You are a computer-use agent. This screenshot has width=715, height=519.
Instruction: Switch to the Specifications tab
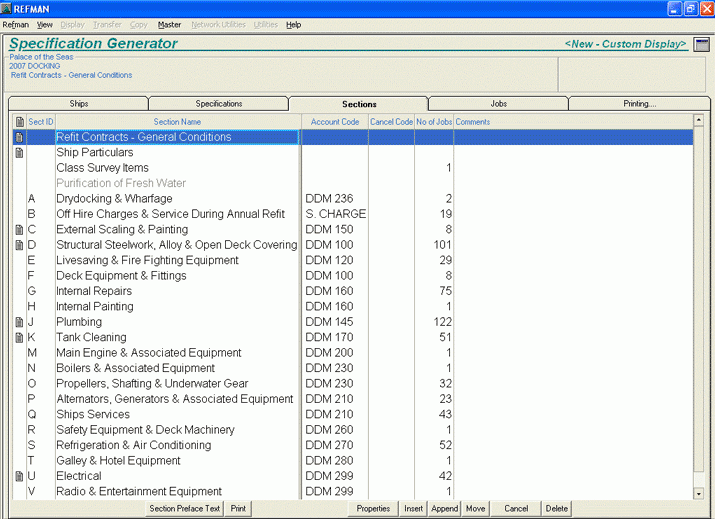click(218, 103)
